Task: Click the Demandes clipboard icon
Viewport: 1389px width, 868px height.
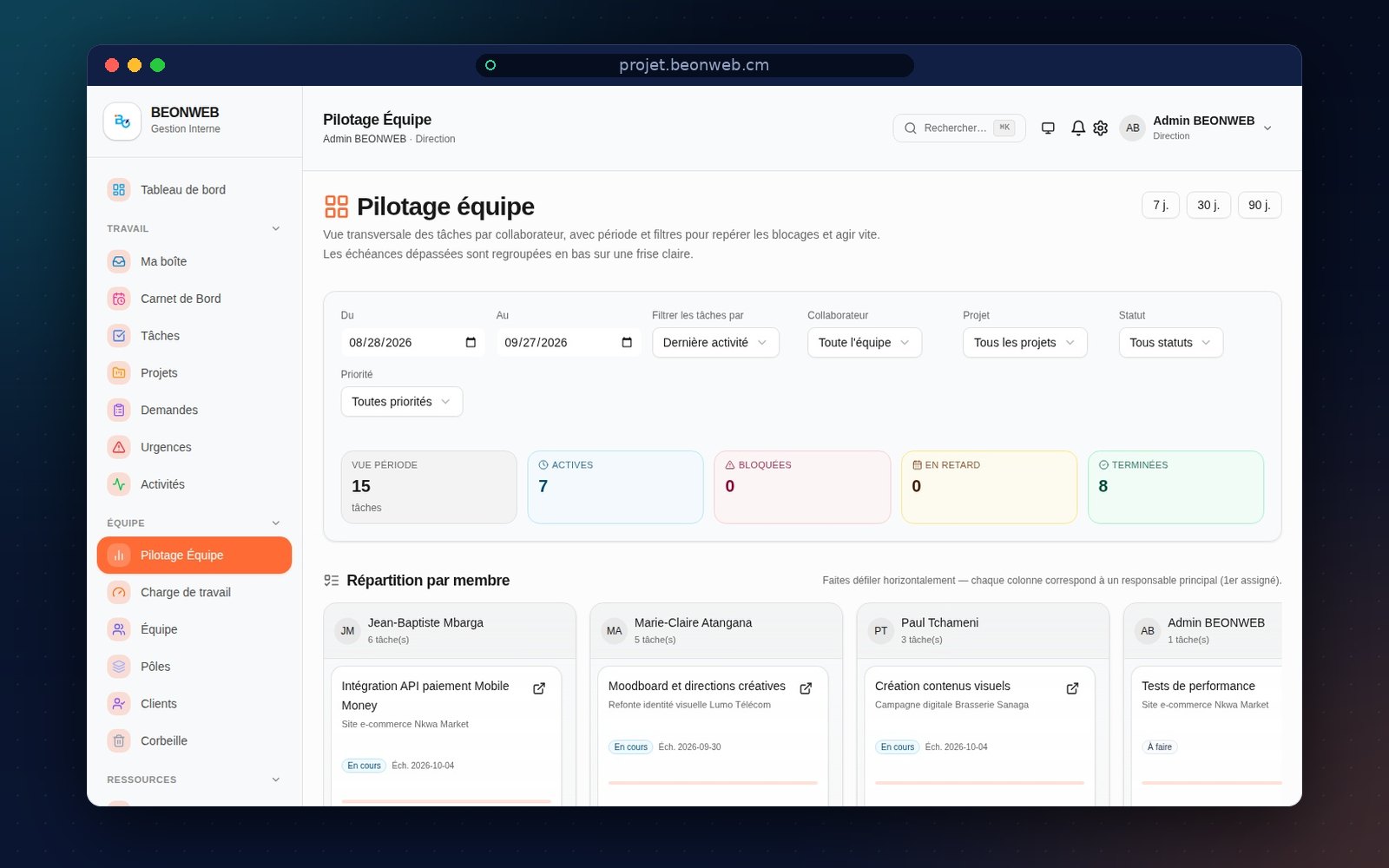Action: (x=119, y=410)
